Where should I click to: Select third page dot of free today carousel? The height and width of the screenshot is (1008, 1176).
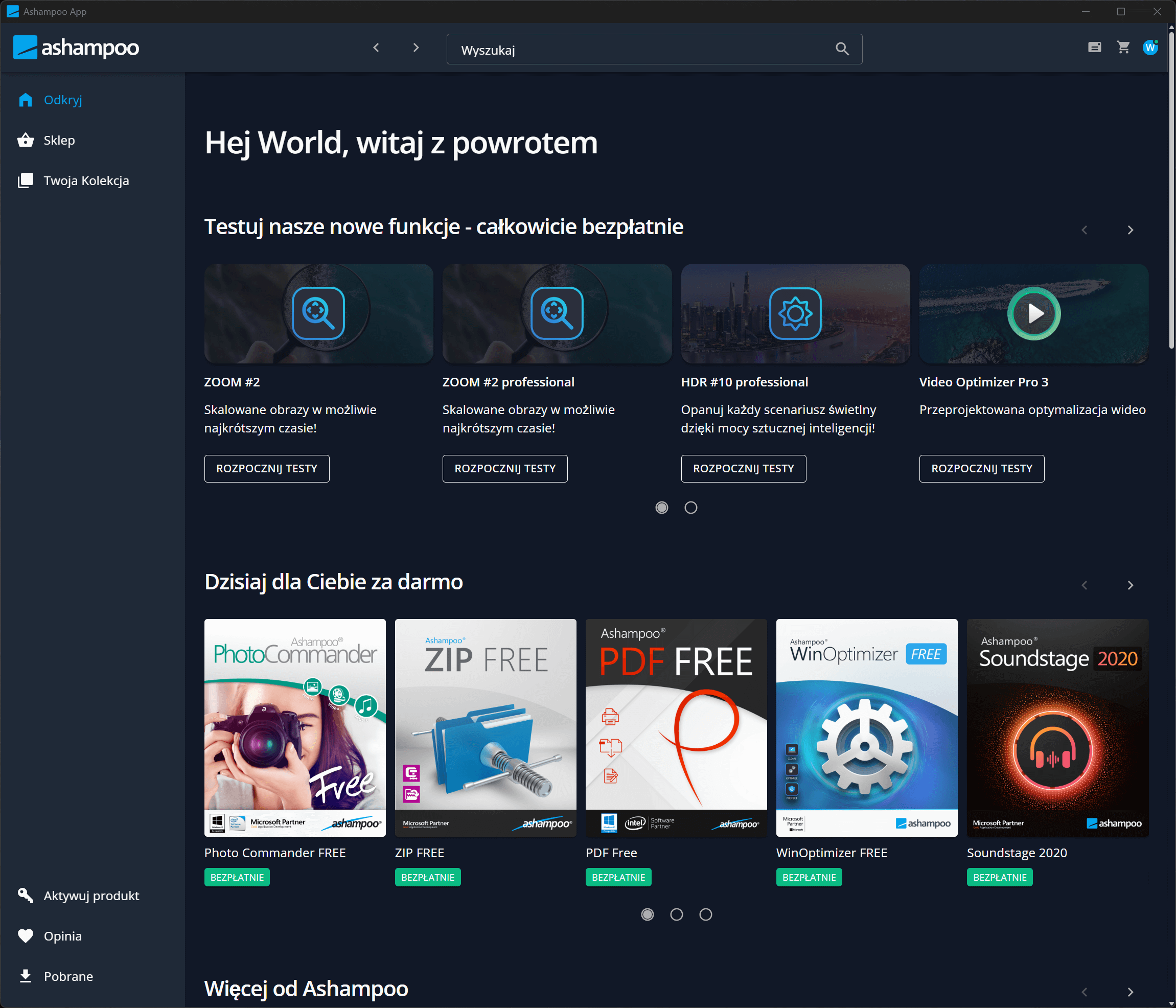click(705, 914)
